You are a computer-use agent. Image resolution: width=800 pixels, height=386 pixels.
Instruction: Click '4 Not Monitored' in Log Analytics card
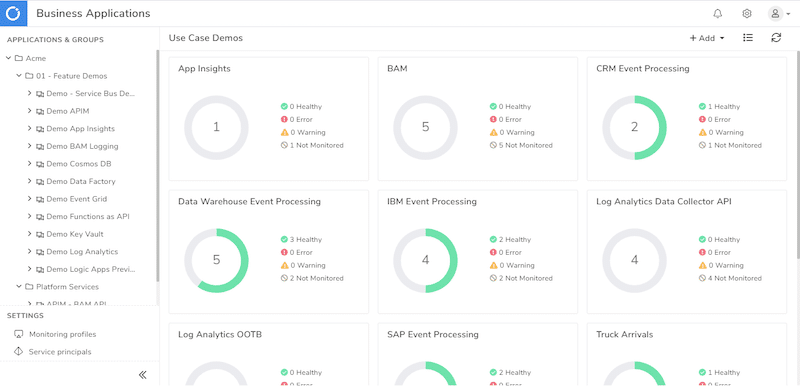click(x=735, y=278)
